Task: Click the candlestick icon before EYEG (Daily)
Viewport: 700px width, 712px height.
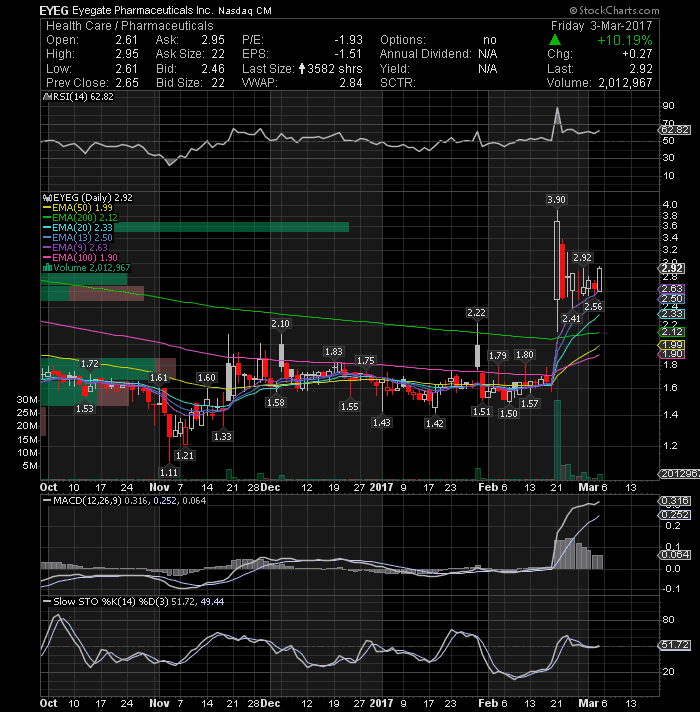Action: (x=47, y=198)
